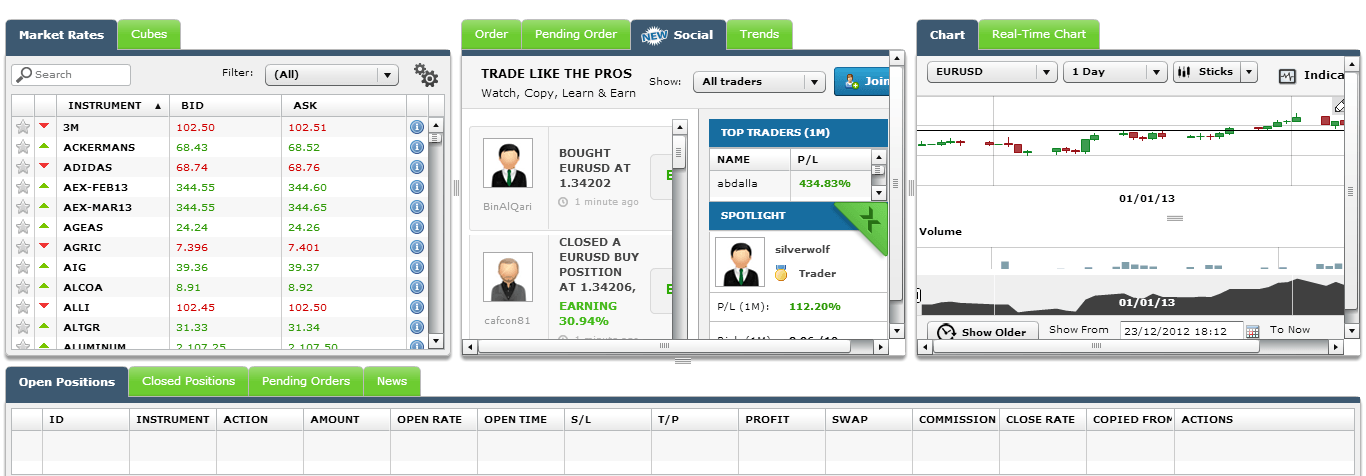The height and width of the screenshot is (476, 1366).
Task: Switch to the Real-Time Chart tab
Action: tap(1038, 34)
